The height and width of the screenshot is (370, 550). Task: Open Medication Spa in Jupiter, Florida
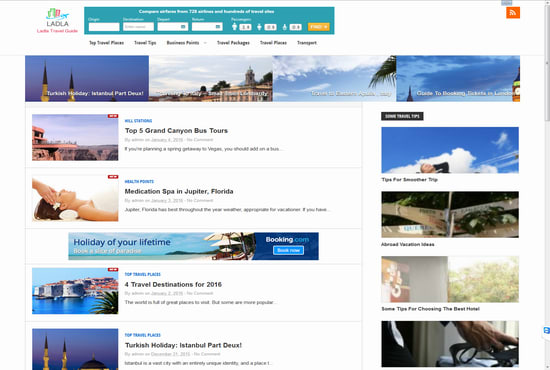coord(179,191)
